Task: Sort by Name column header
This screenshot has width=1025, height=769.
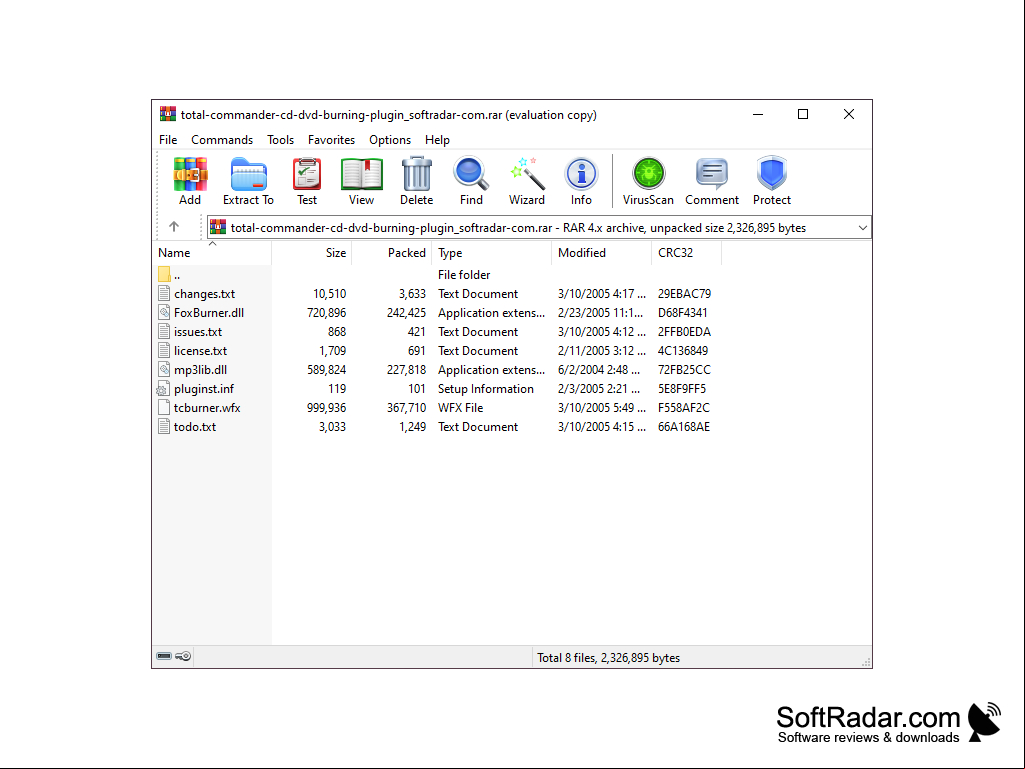Action: (x=212, y=252)
